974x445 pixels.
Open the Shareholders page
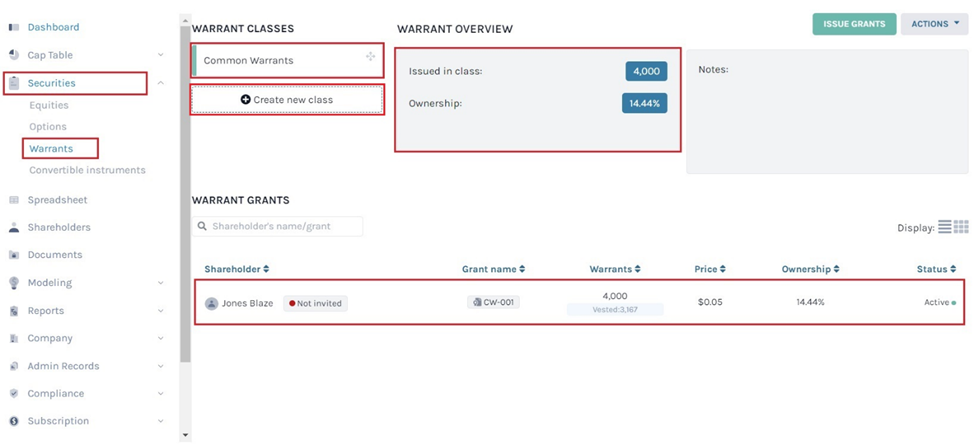[59, 227]
